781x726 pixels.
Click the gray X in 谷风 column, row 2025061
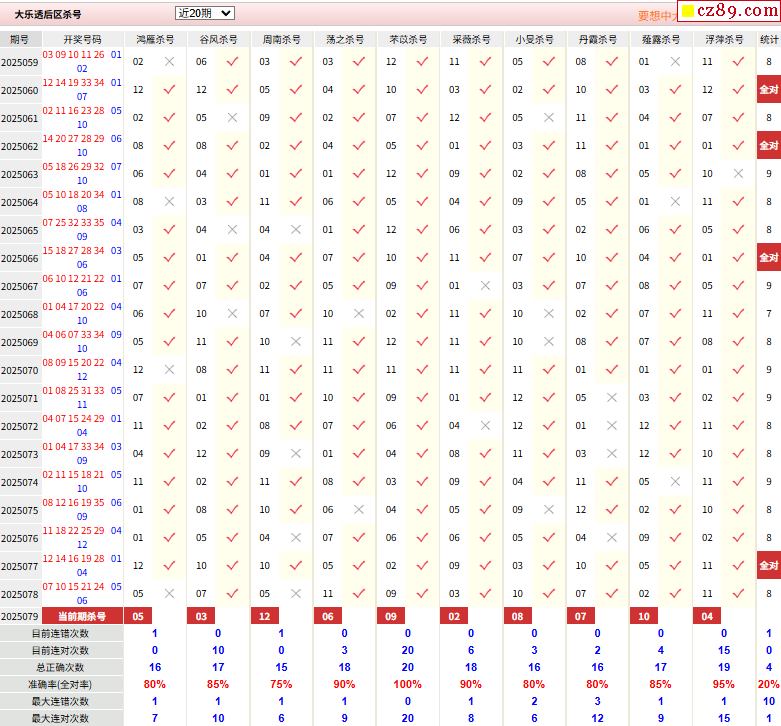tap(233, 118)
